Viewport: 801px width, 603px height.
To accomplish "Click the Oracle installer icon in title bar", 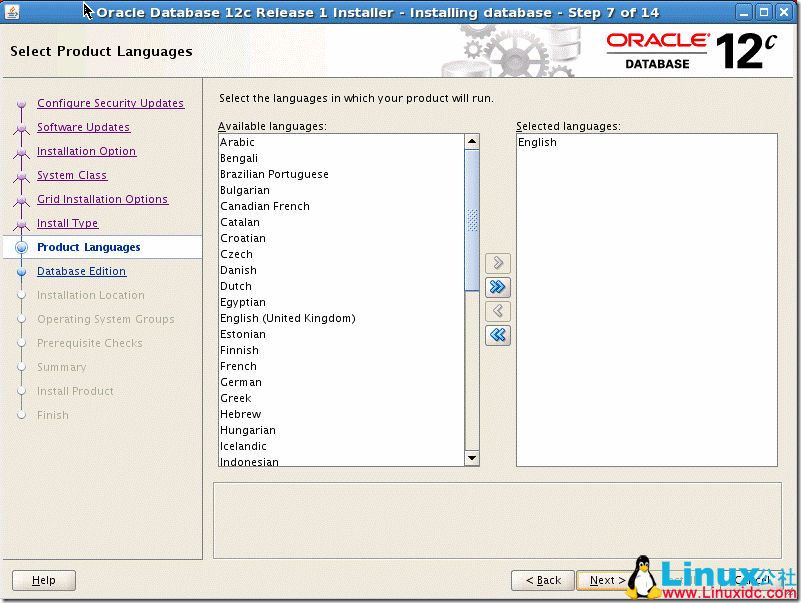I will [12, 11].
